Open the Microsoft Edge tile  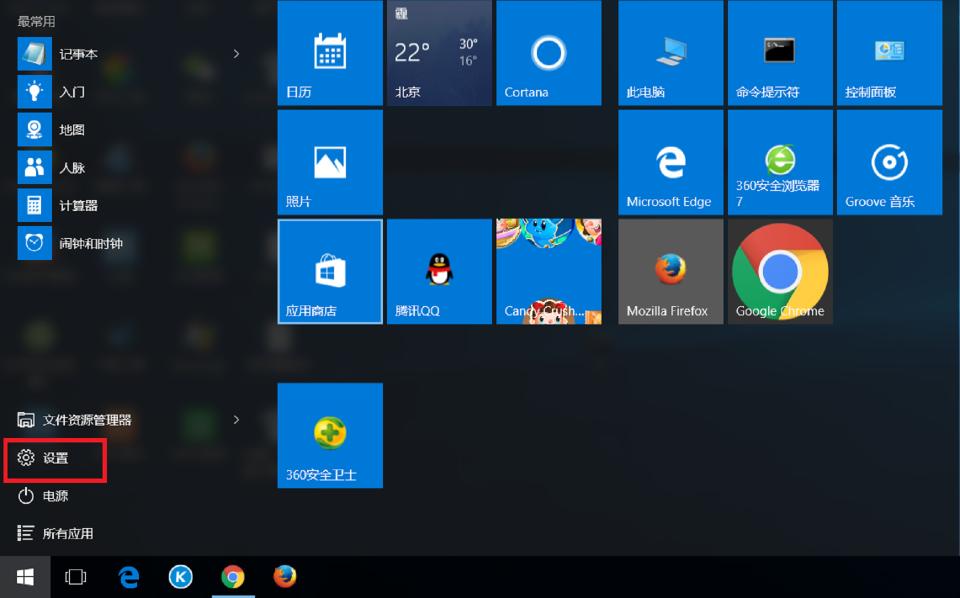(670, 162)
